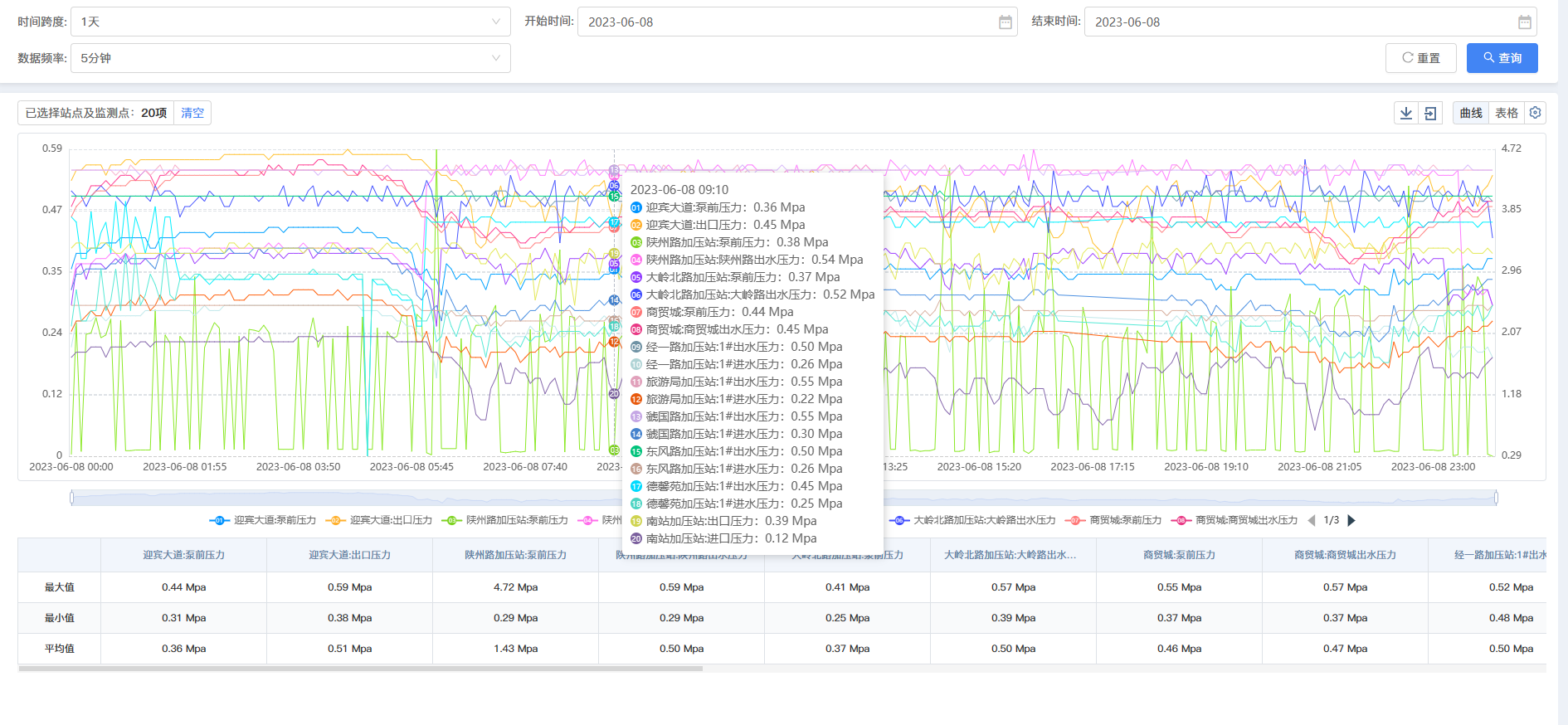This screenshot has width=1568, height=725.
Task: Open chart settings gear icon
Action: coord(1535,113)
